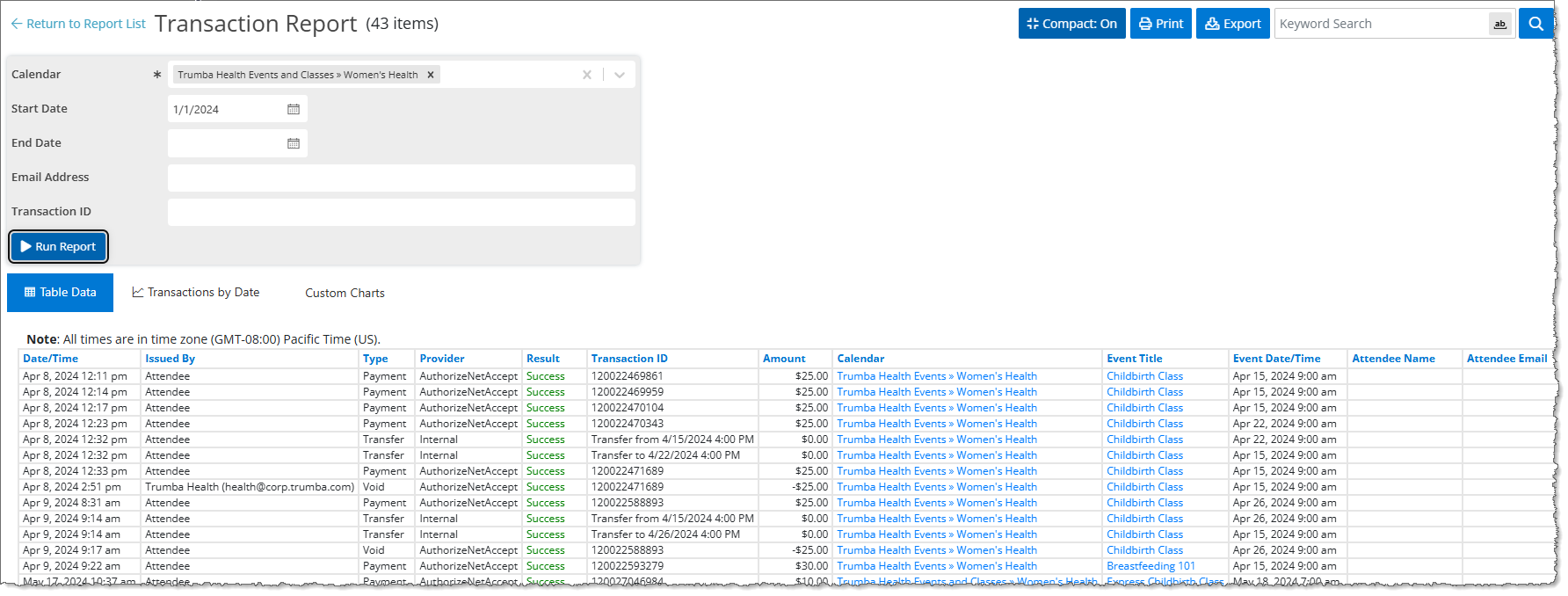Sort by Transaction ID column header
1568x596 pixels.
pyautogui.click(x=629, y=359)
